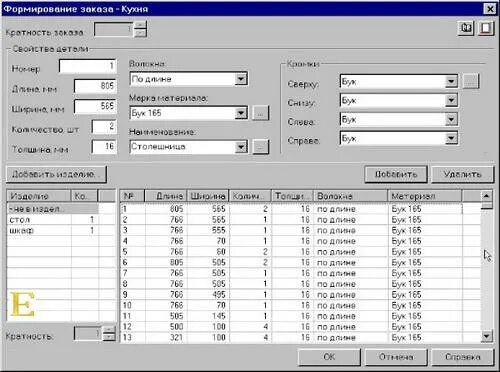This screenshot has width=500, height=372.
Task: Click width value 60 in row 5
Action: (221, 252)
